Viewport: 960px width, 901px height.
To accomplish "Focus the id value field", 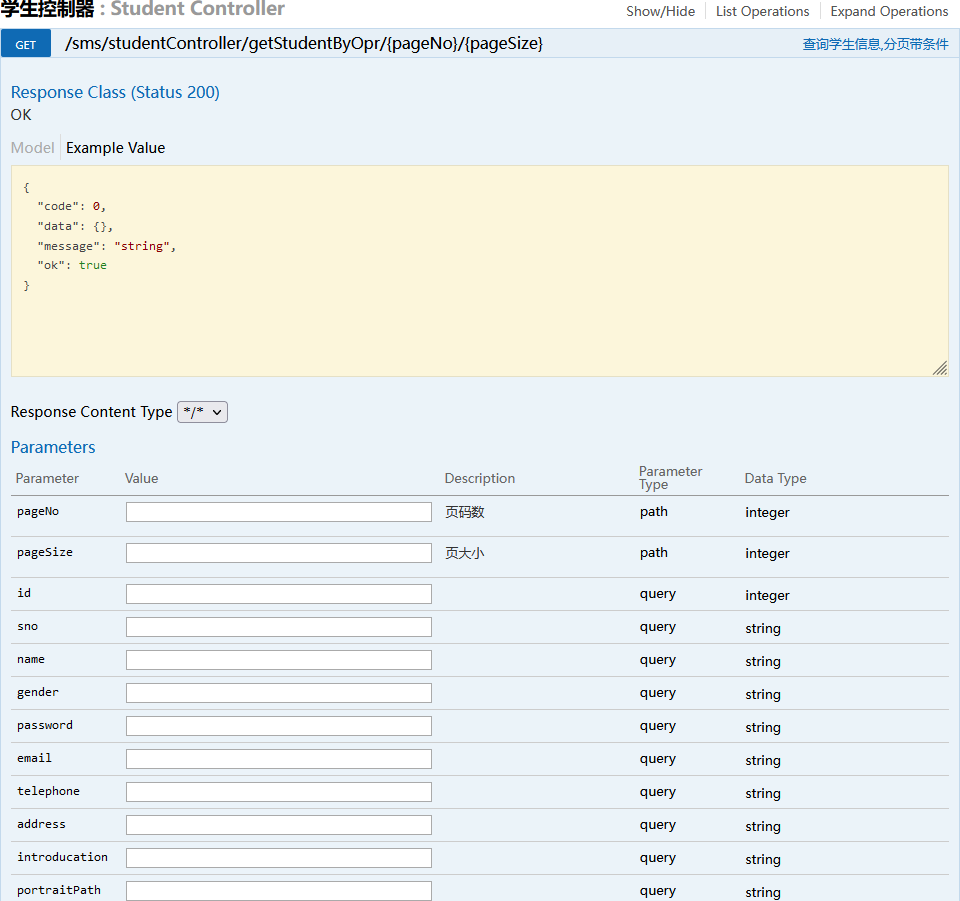I will 279,594.
